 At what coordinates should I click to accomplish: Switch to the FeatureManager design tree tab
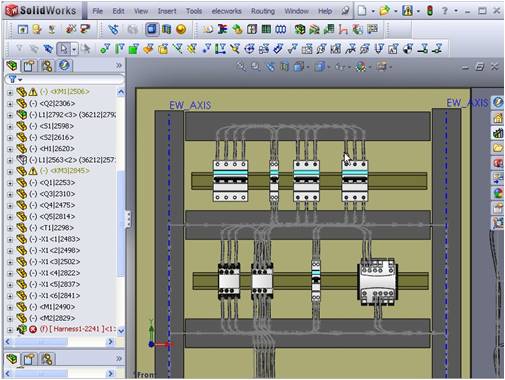[x=12, y=66]
